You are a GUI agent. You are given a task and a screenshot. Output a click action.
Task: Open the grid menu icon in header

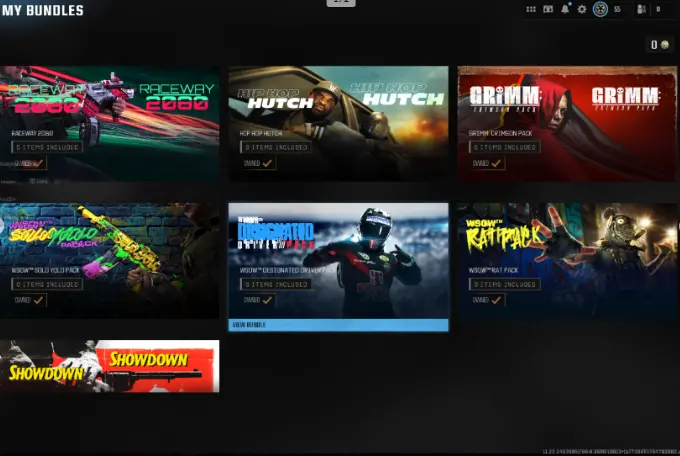531,9
